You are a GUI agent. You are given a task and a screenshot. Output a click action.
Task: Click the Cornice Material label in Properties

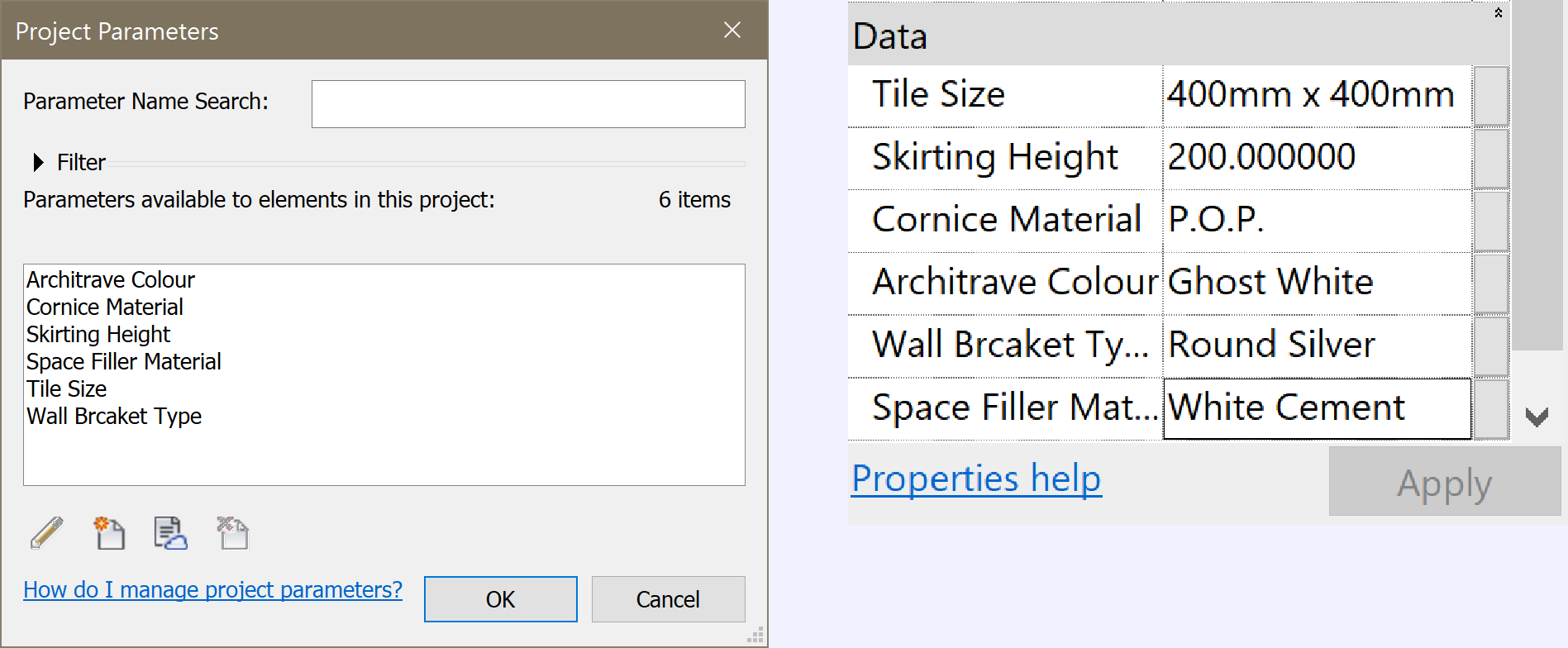(x=1007, y=220)
